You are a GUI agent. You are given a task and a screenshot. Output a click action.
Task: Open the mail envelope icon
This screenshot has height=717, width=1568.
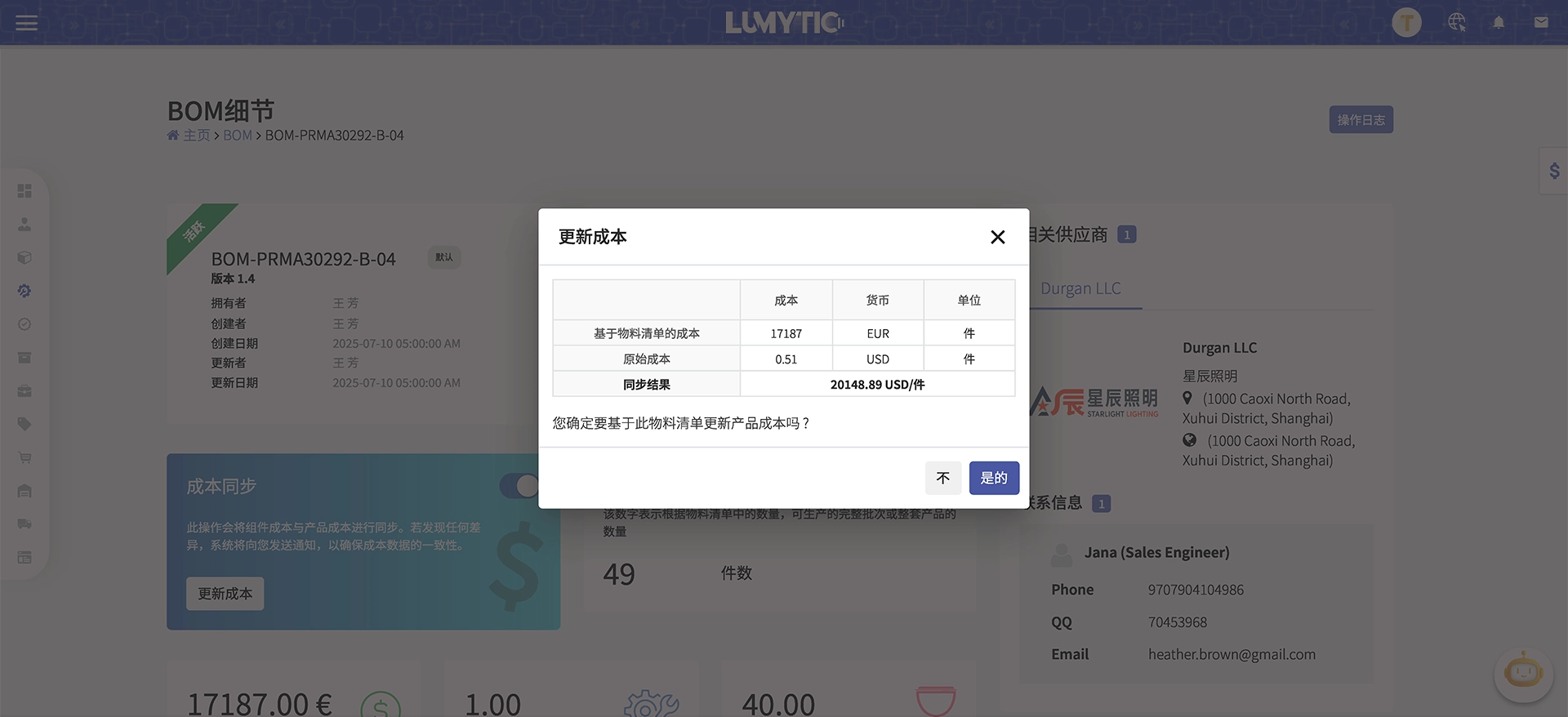pos(1541,23)
